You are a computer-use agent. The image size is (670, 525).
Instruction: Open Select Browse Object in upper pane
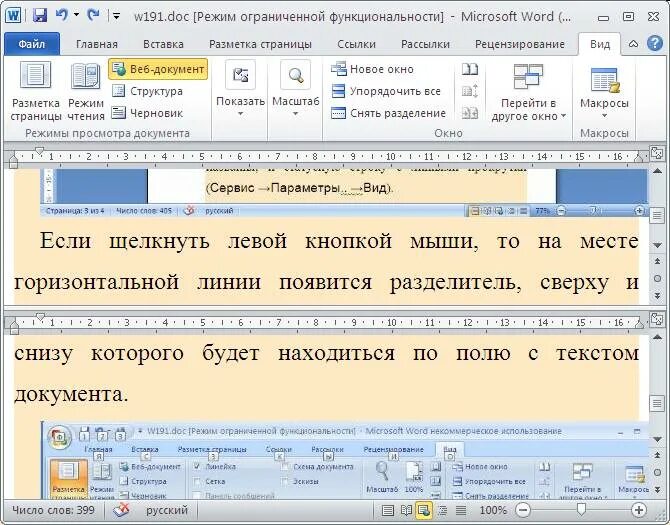tap(657, 279)
